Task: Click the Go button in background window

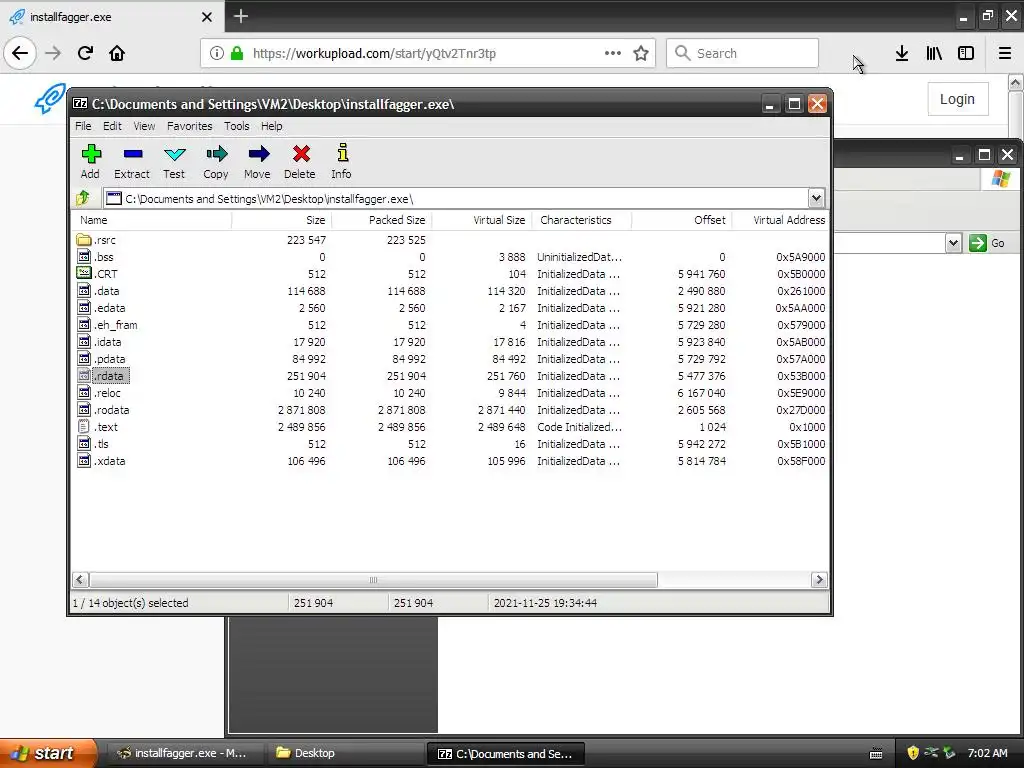Action: coord(987,243)
